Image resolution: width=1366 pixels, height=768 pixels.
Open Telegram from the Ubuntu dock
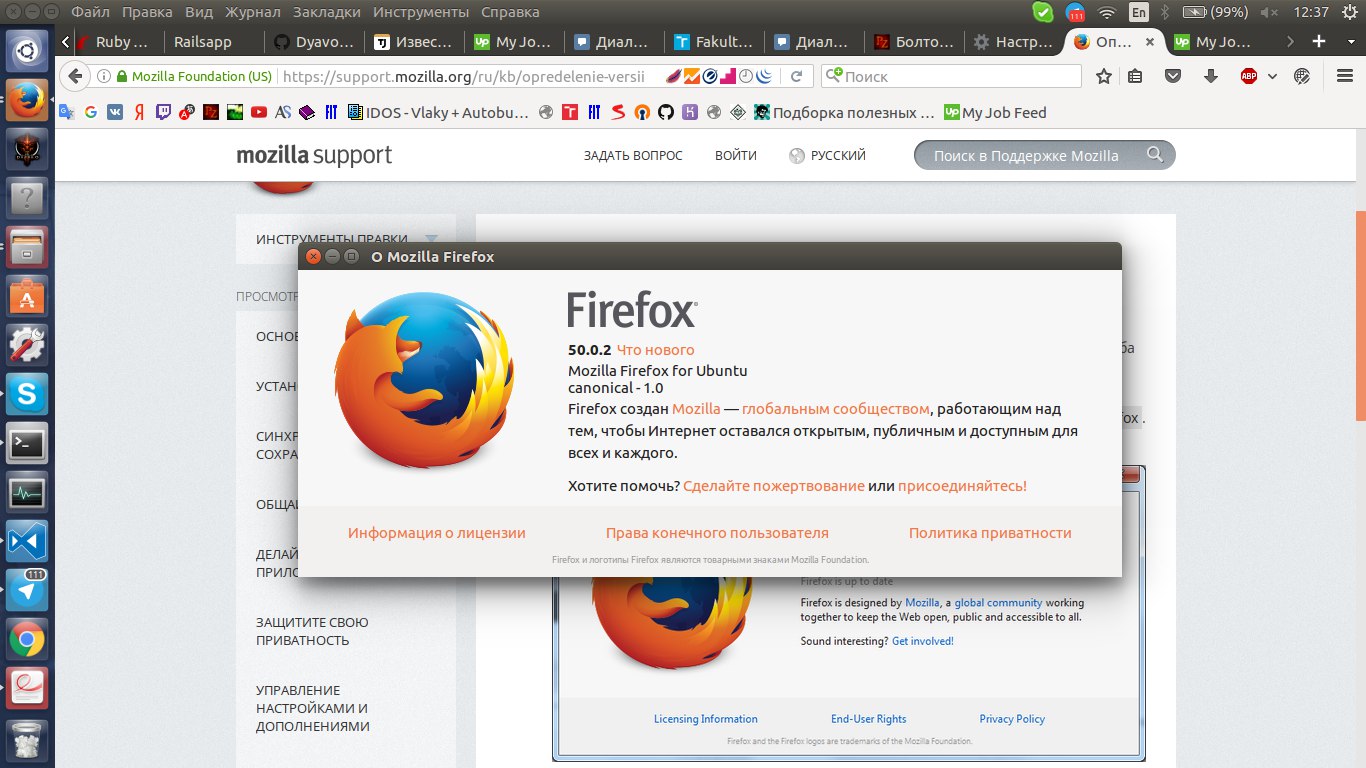[27, 590]
